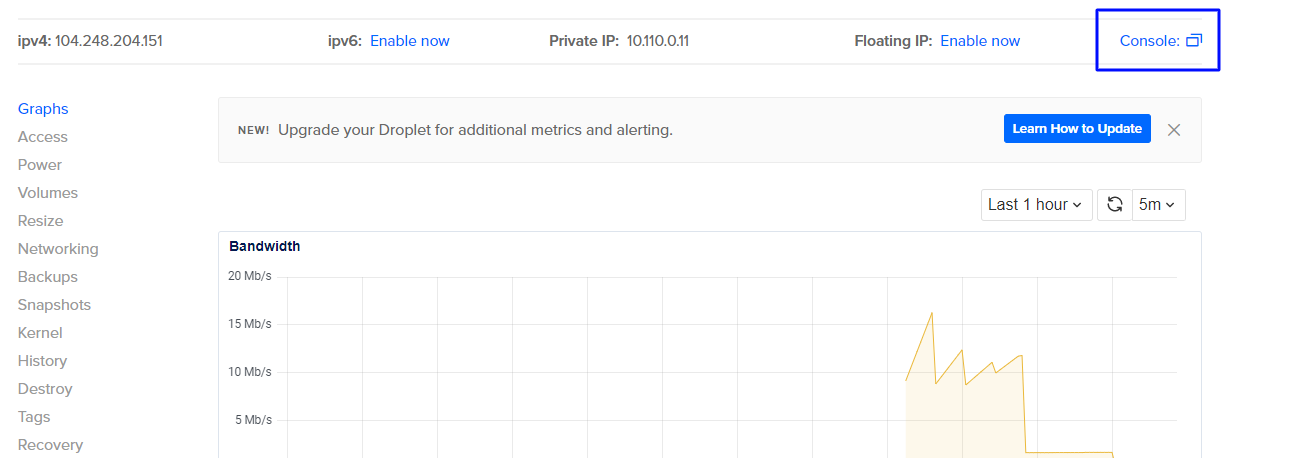Open the Snapshots section
Image resolution: width=1313 pixels, height=458 pixels.
(x=54, y=305)
